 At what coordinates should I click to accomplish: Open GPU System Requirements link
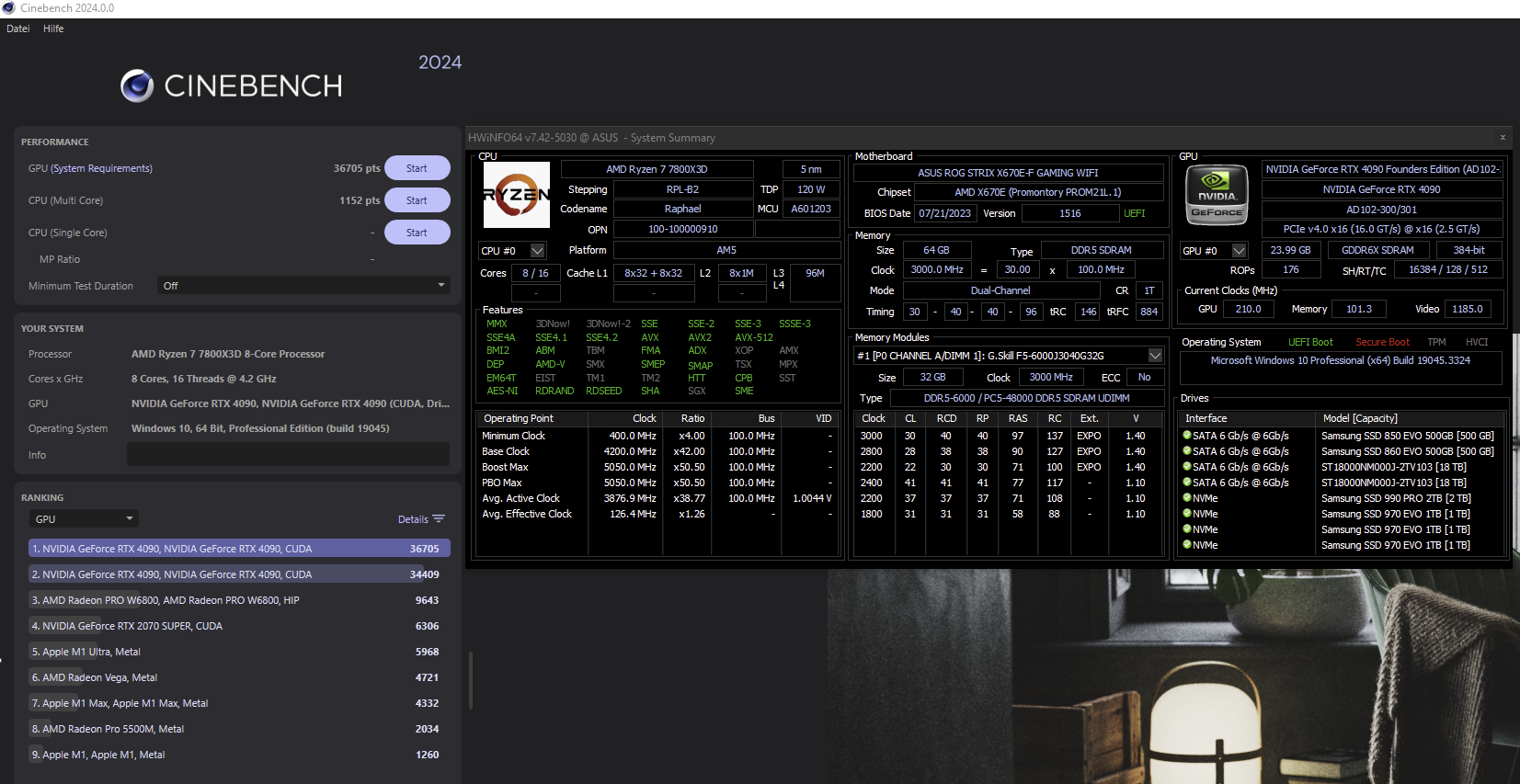(101, 168)
